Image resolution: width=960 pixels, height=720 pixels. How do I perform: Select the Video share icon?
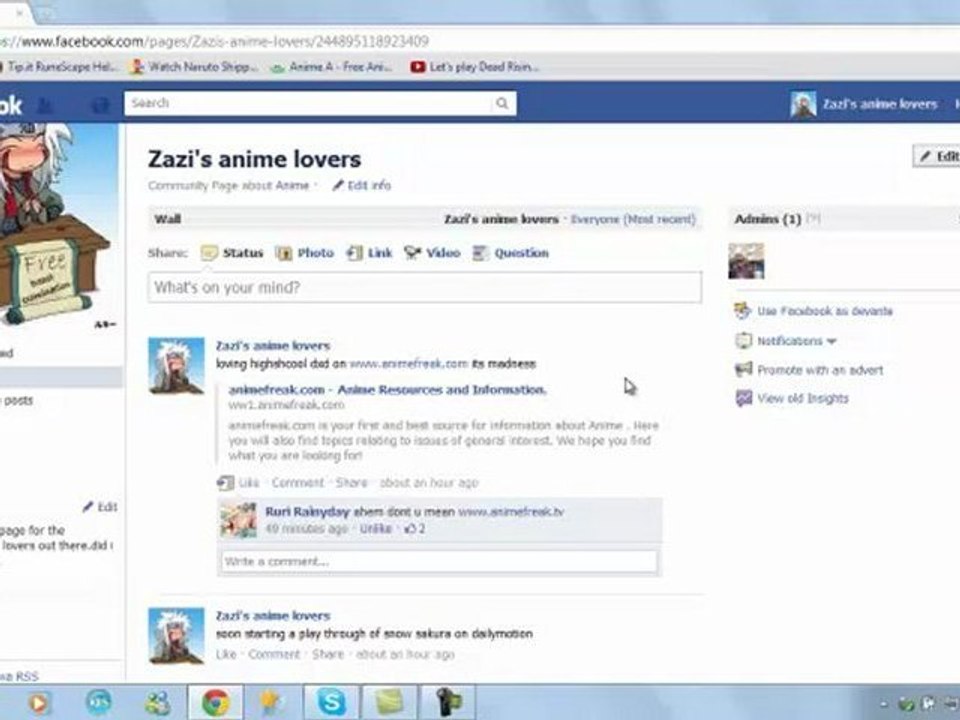pos(413,252)
